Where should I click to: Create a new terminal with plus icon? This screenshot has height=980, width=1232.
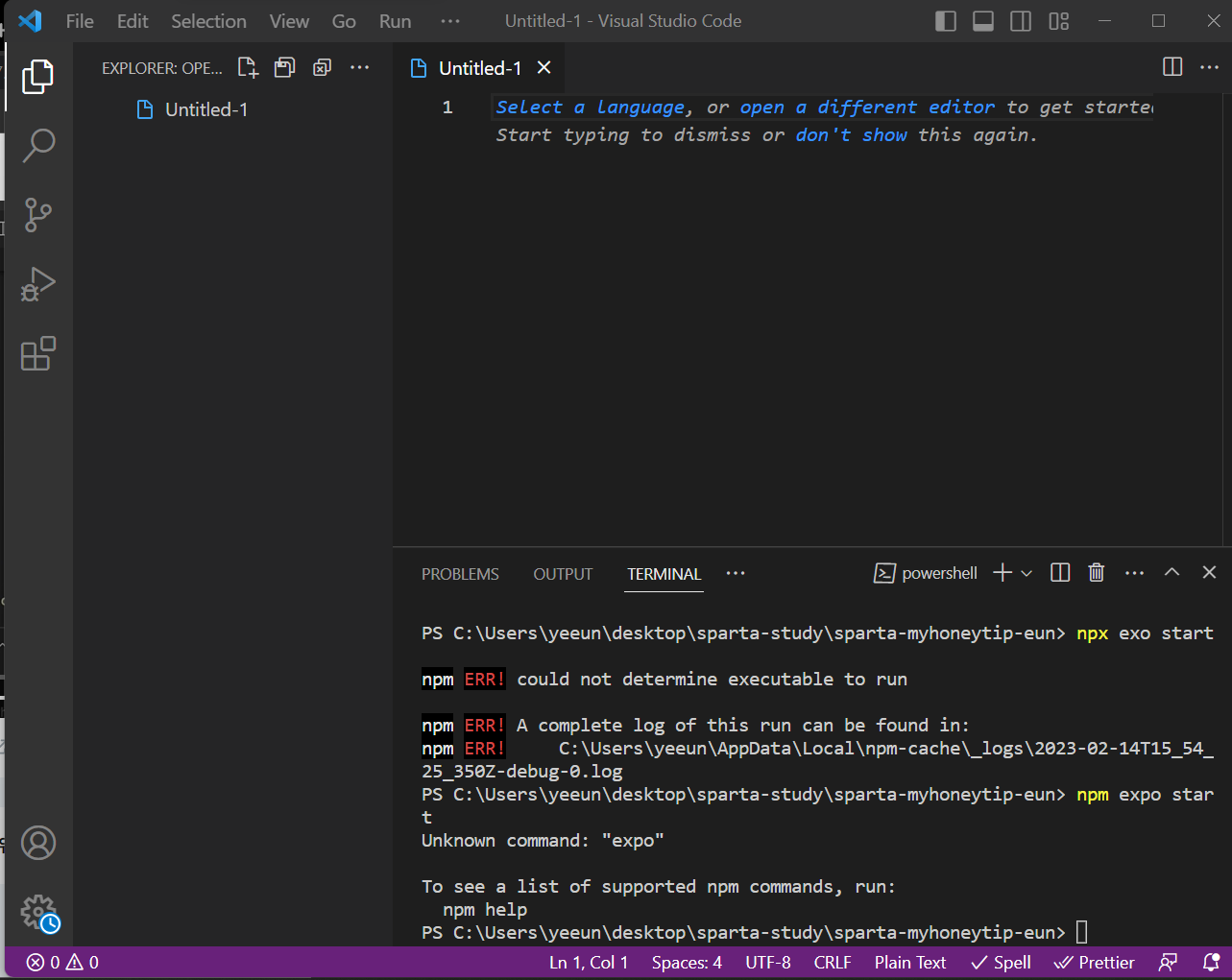click(x=1003, y=573)
